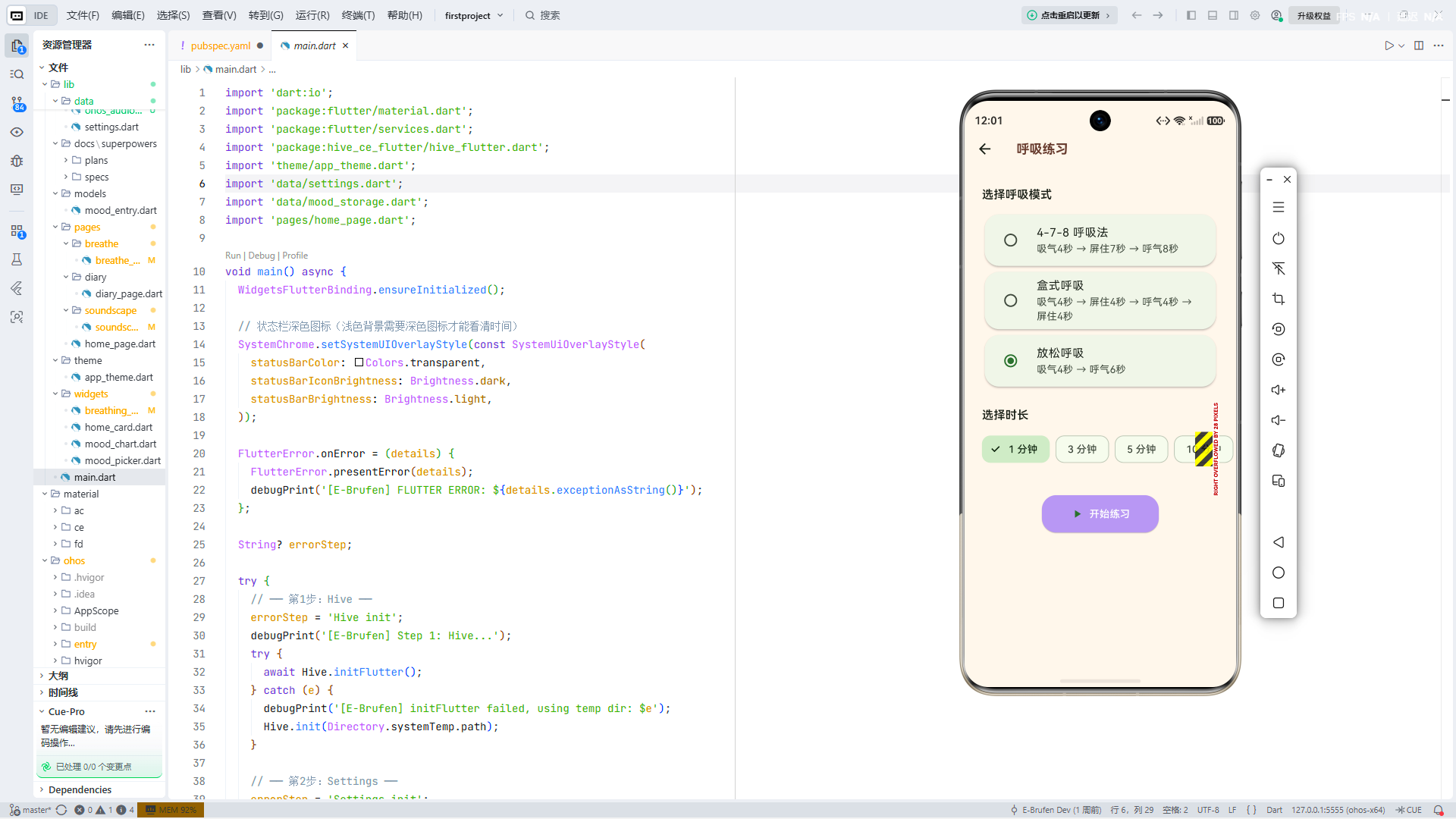
Task: Select the 盒式呼吸 radio option
Action: click(1010, 300)
